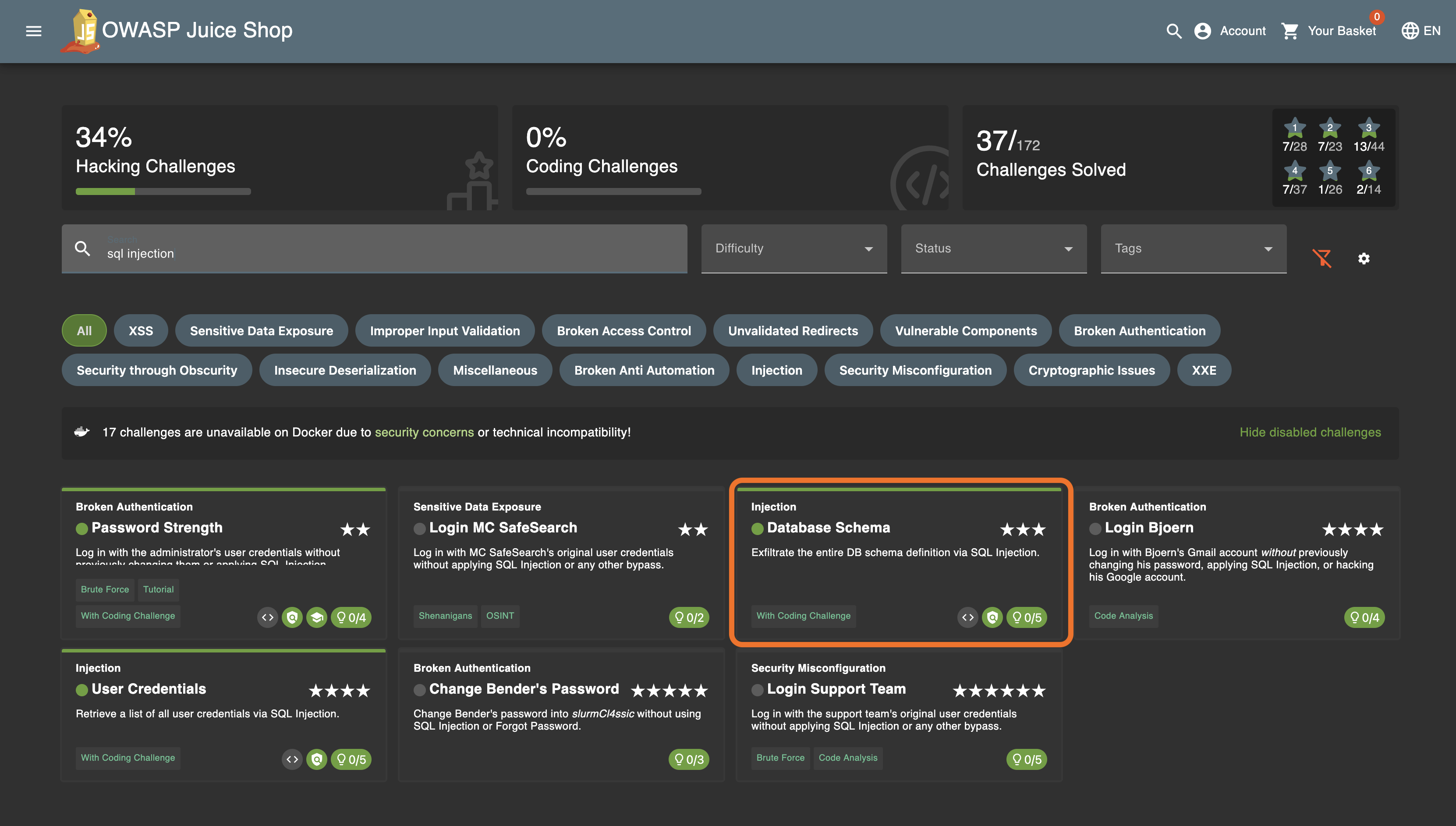Open coding challenge on Password Strength card

(268, 617)
